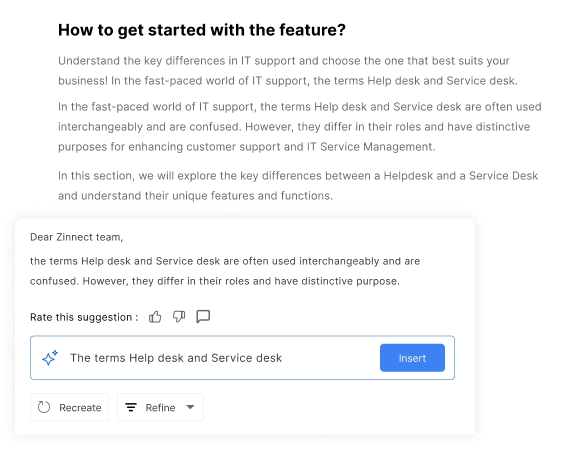Click the Recreate button
585x455 pixels.
point(69,407)
